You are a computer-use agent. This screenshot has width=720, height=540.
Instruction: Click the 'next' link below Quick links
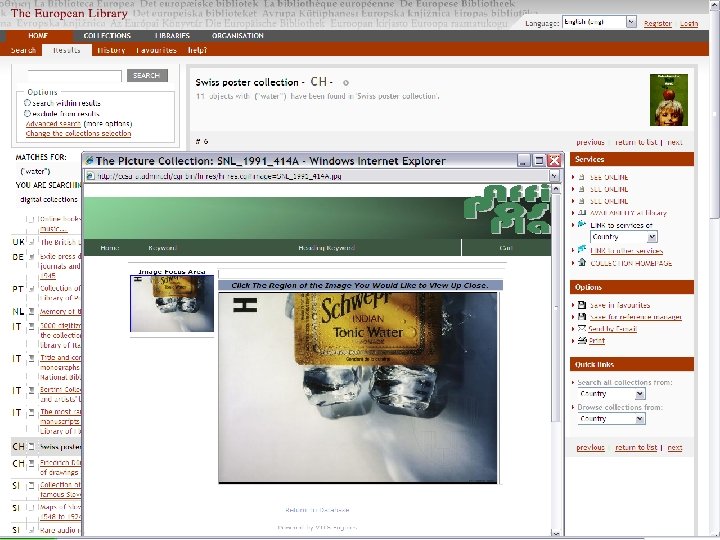(675, 447)
